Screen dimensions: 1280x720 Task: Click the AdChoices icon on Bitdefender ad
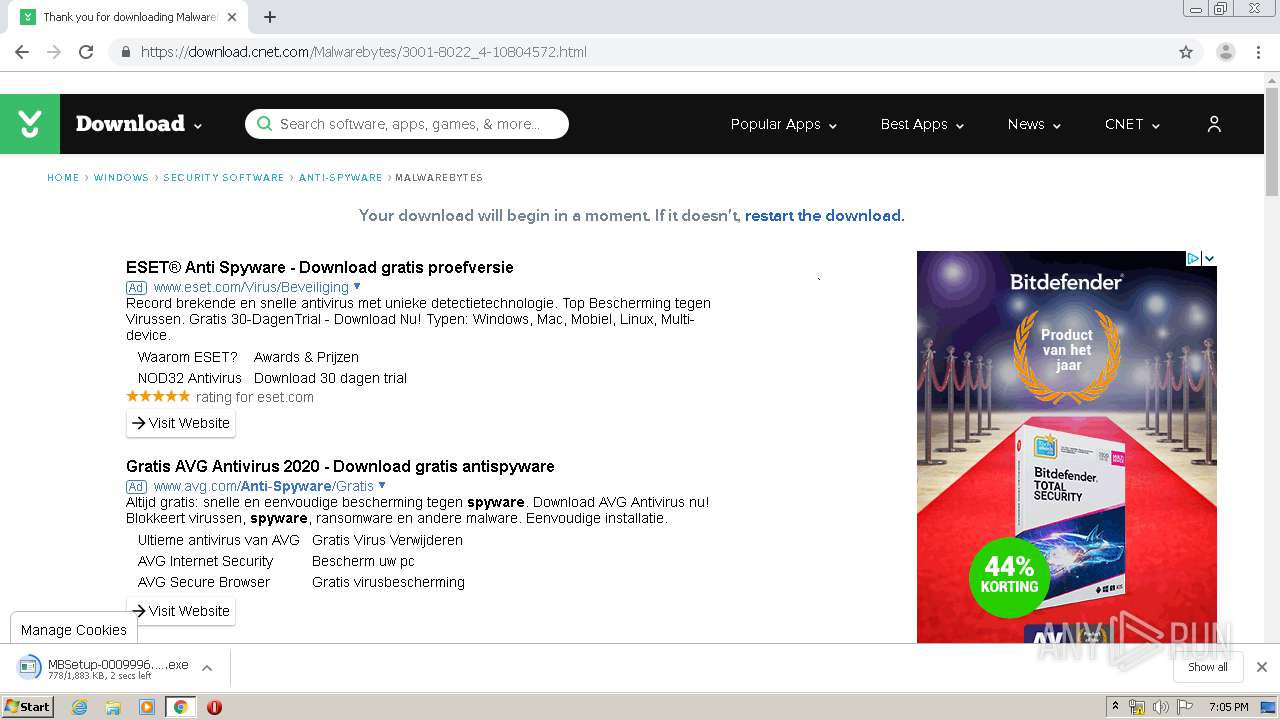1193,258
